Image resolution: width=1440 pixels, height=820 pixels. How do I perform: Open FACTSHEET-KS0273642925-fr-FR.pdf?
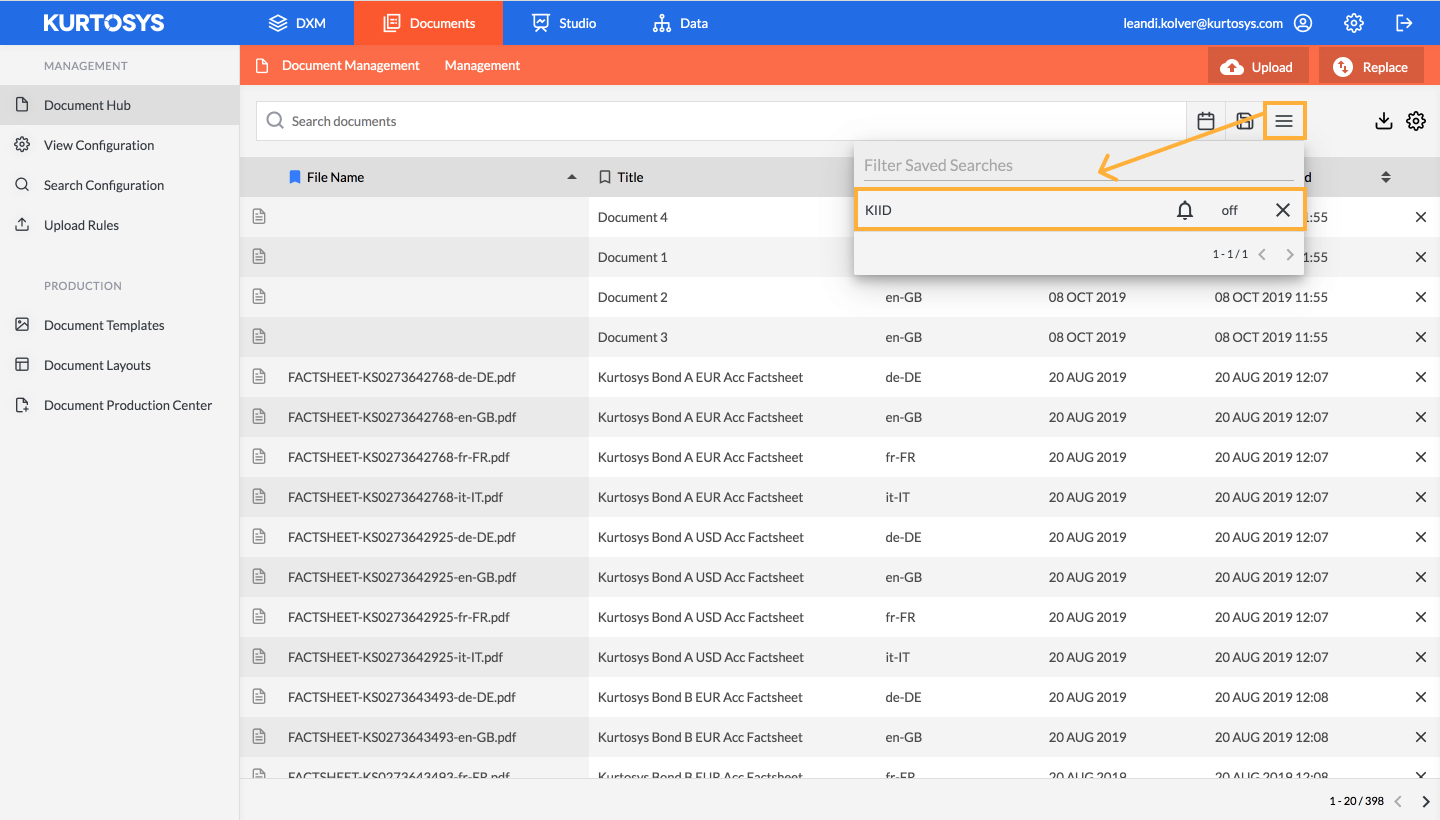[399, 617]
